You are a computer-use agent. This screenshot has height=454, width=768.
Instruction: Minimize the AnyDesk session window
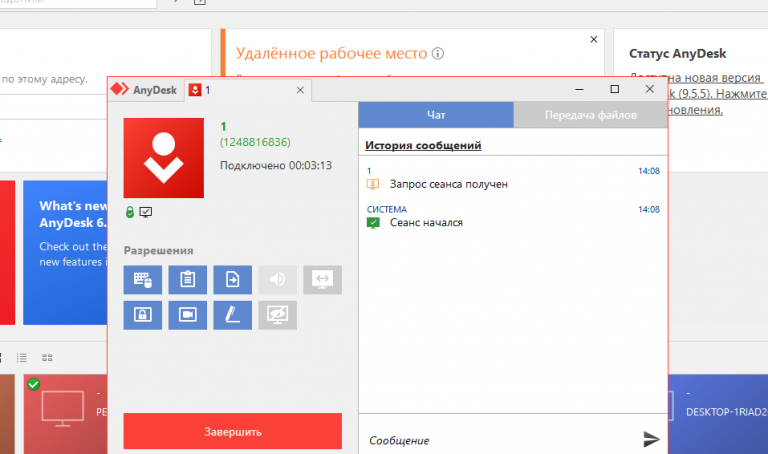pyautogui.click(x=579, y=89)
